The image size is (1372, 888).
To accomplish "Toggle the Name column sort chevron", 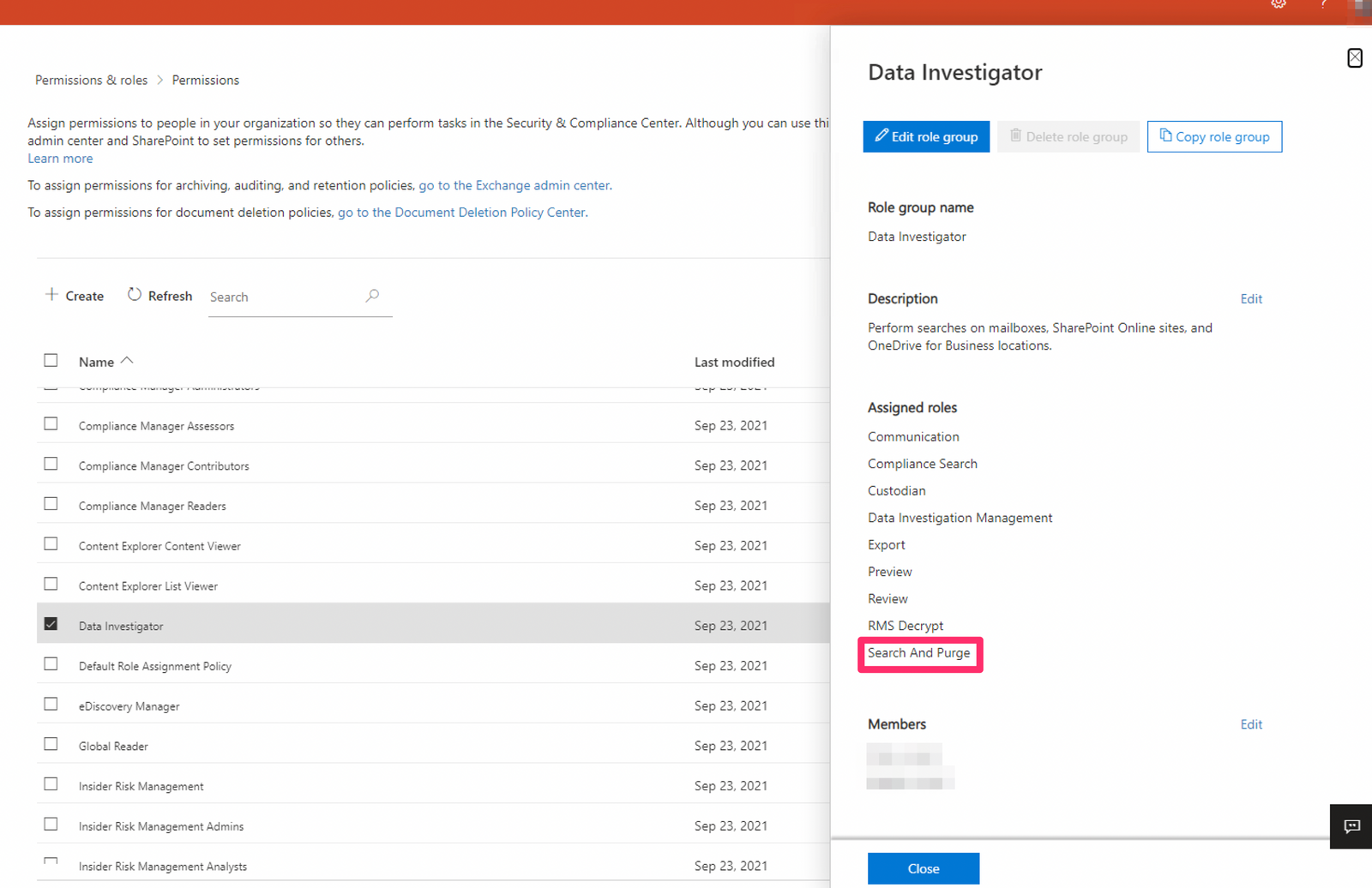I will [x=127, y=360].
